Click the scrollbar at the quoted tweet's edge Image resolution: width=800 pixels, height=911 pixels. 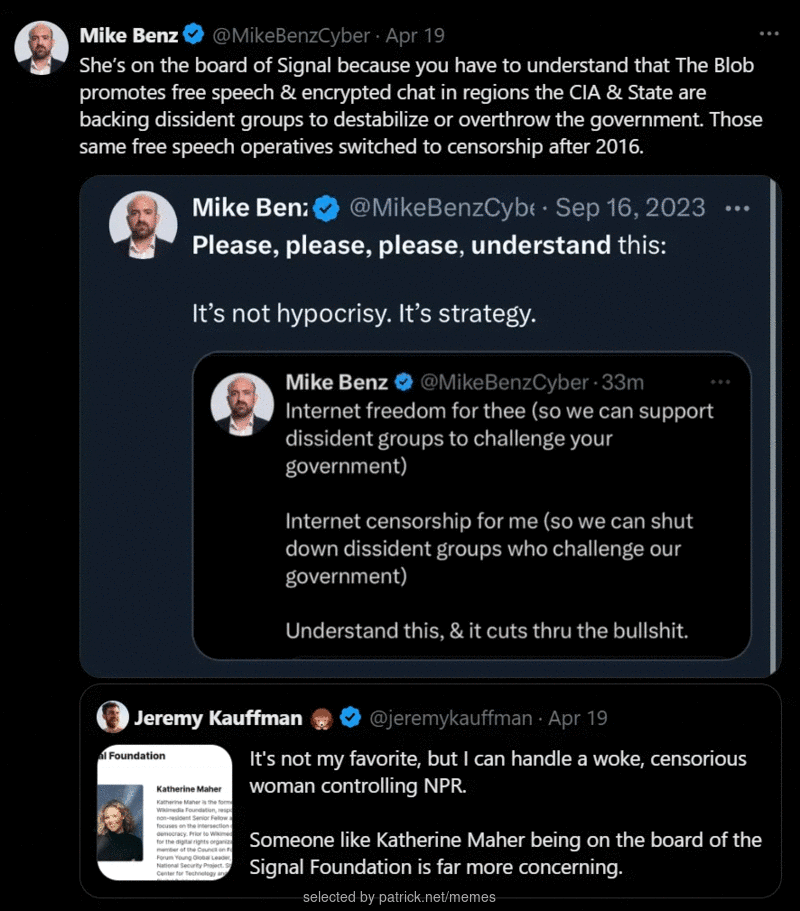(773, 426)
